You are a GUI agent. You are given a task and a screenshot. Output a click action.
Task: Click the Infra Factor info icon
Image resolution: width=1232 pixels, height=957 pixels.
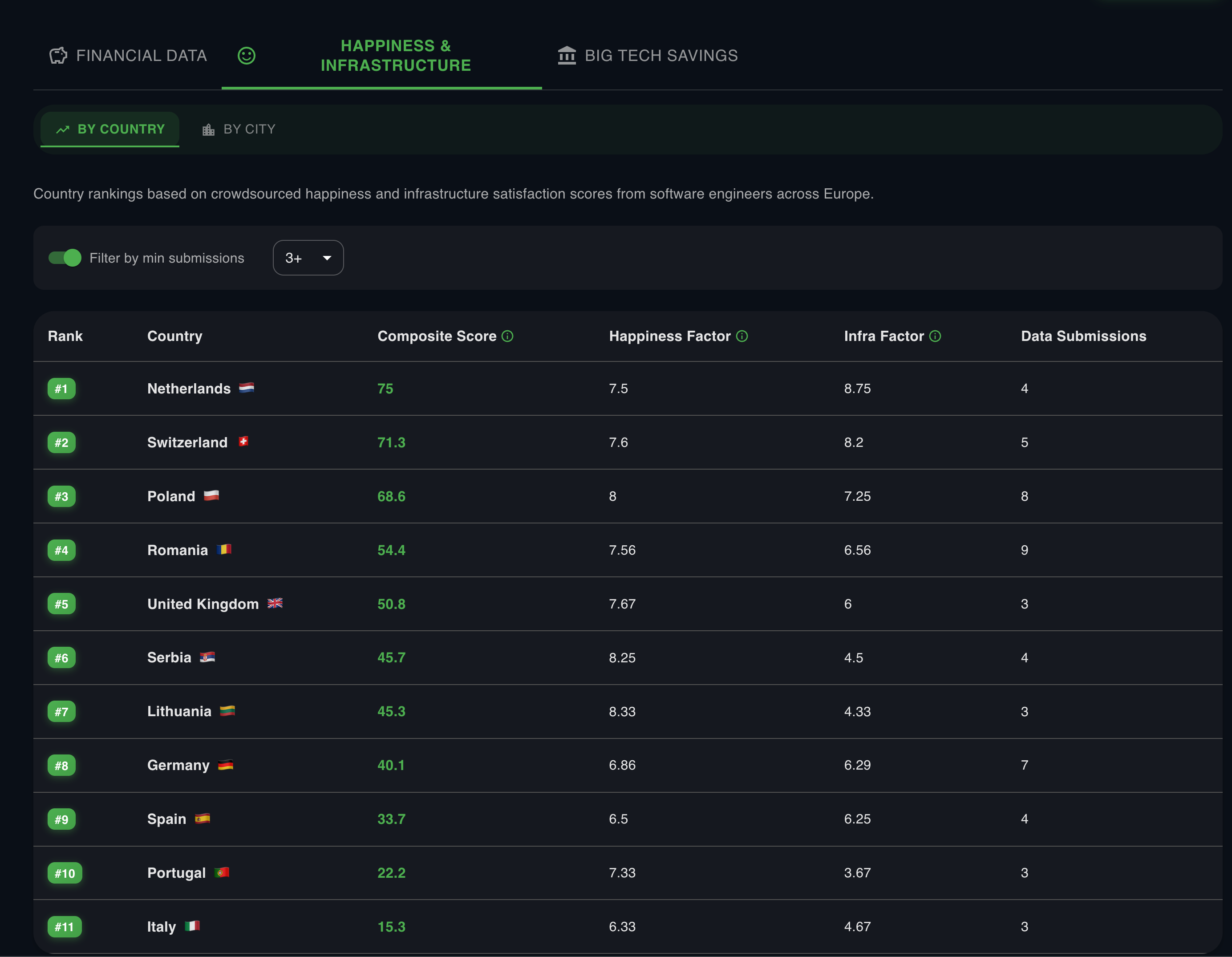point(935,337)
